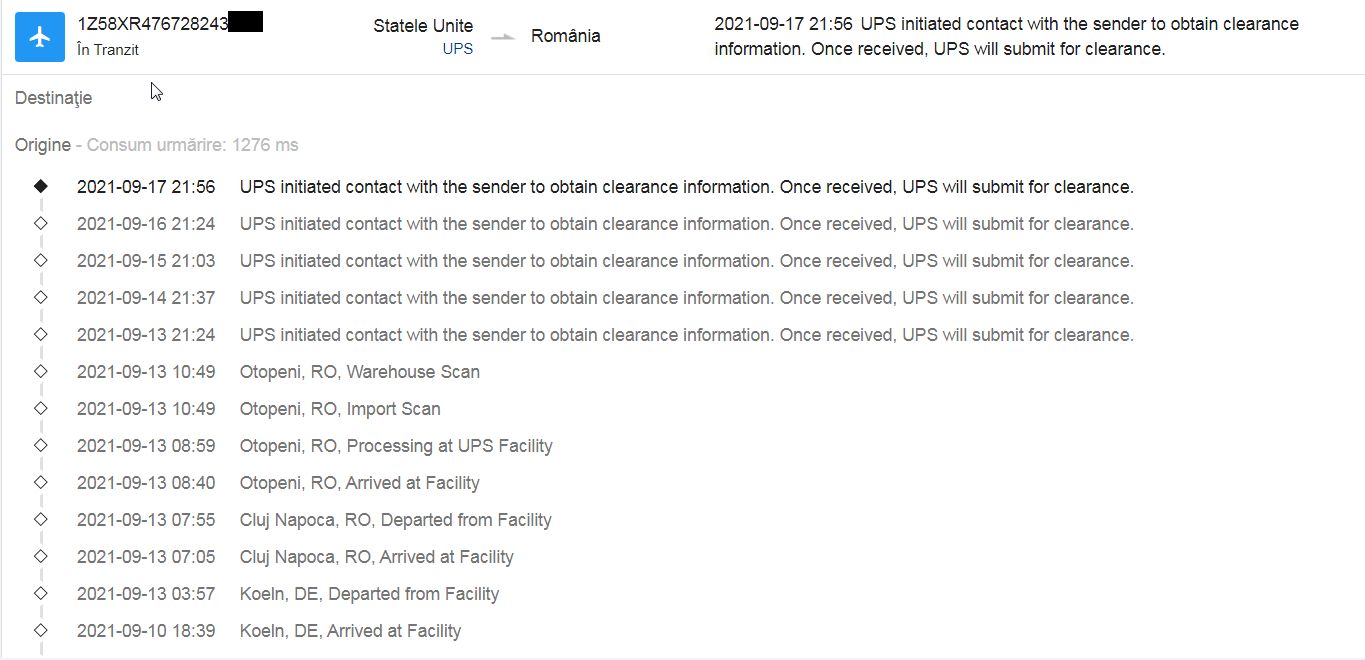This screenshot has width=1365, height=660.
Task: Click the latest status summary in the header
Action: [1007, 36]
